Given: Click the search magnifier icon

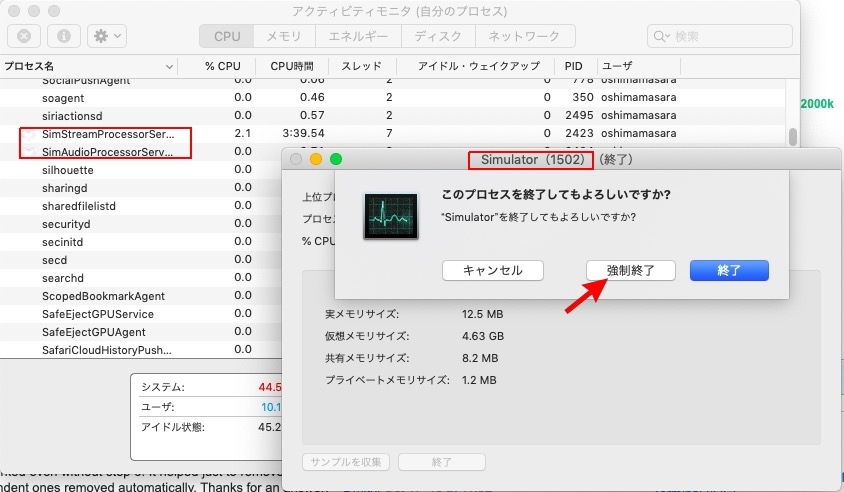Looking at the screenshot, I should tap(660, 36).
